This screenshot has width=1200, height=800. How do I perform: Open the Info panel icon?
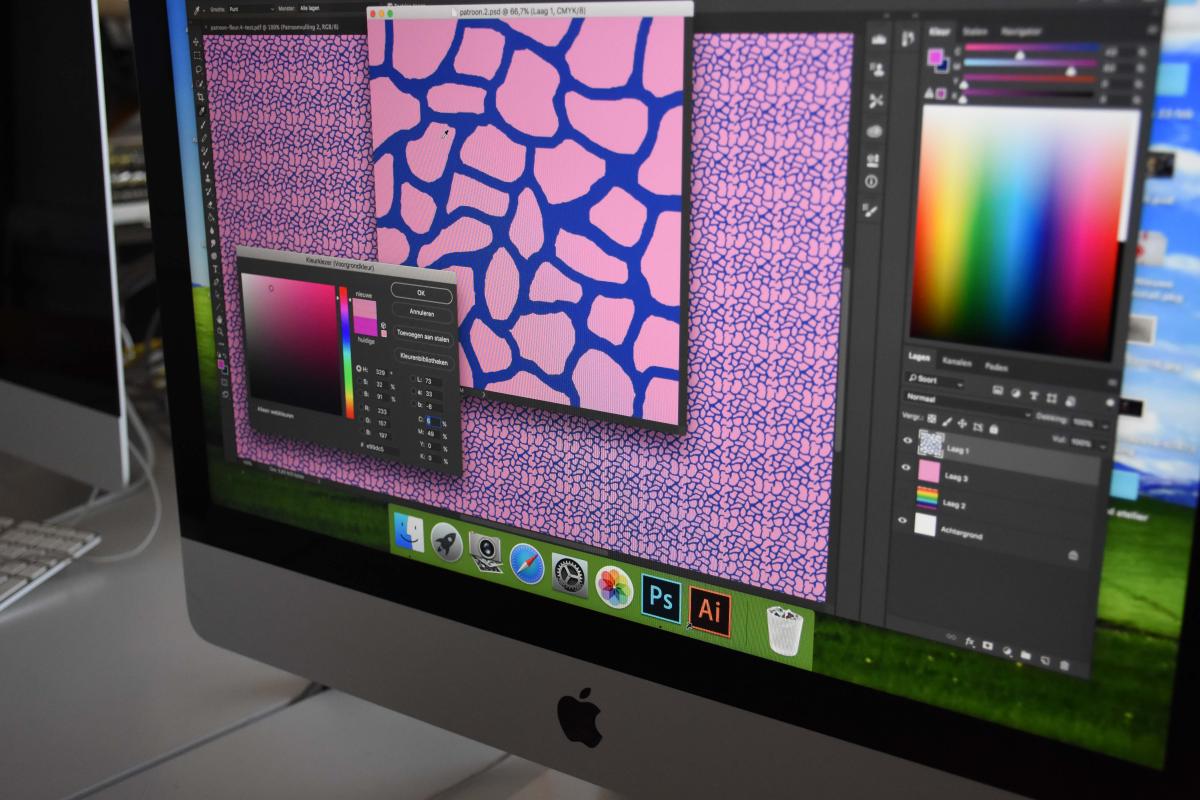coord(871,181)
